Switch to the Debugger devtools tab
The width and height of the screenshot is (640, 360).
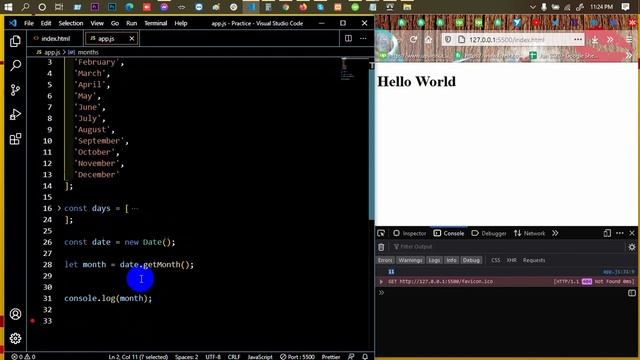click(489, 233)
